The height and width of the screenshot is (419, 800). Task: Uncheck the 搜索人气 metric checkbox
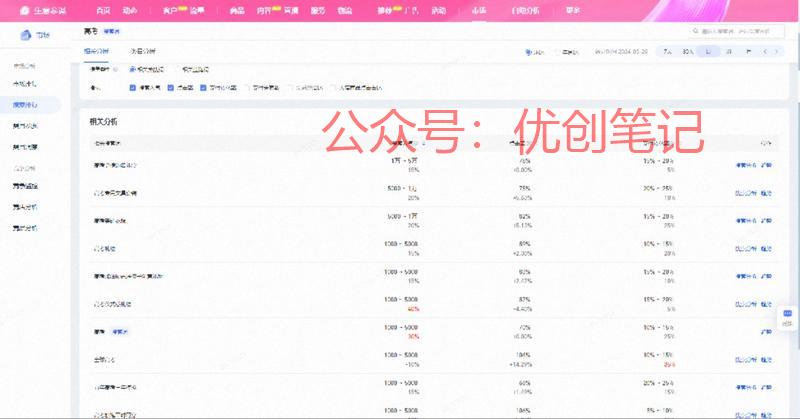click(133, 88)
